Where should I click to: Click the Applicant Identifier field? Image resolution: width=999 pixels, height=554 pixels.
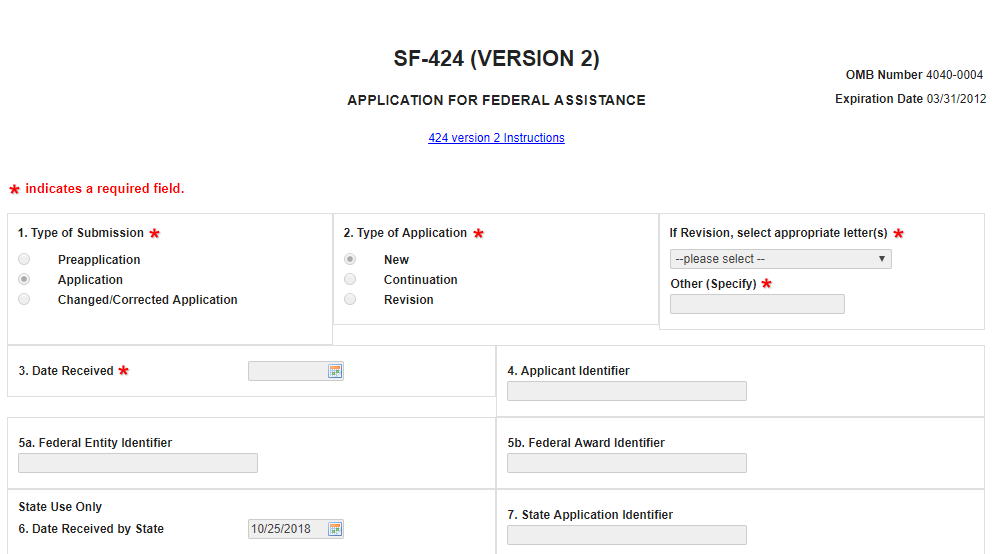626,391
